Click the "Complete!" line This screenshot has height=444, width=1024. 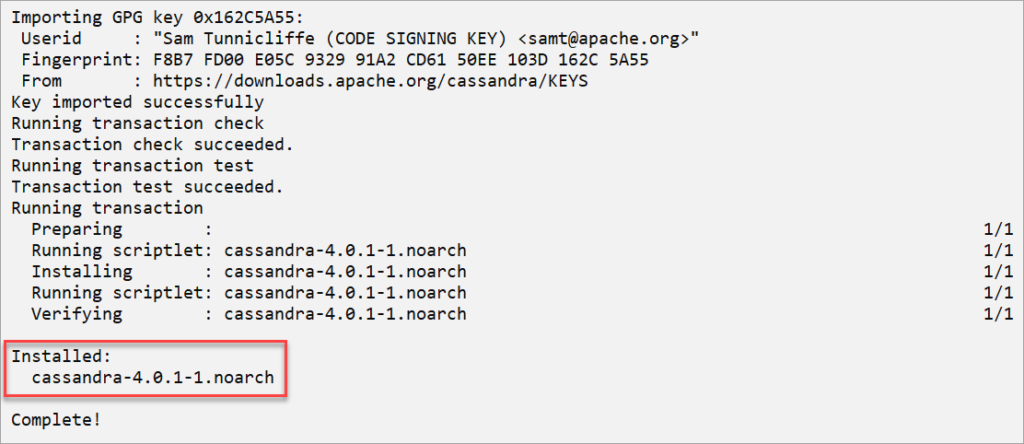click(x=57, y=420)
